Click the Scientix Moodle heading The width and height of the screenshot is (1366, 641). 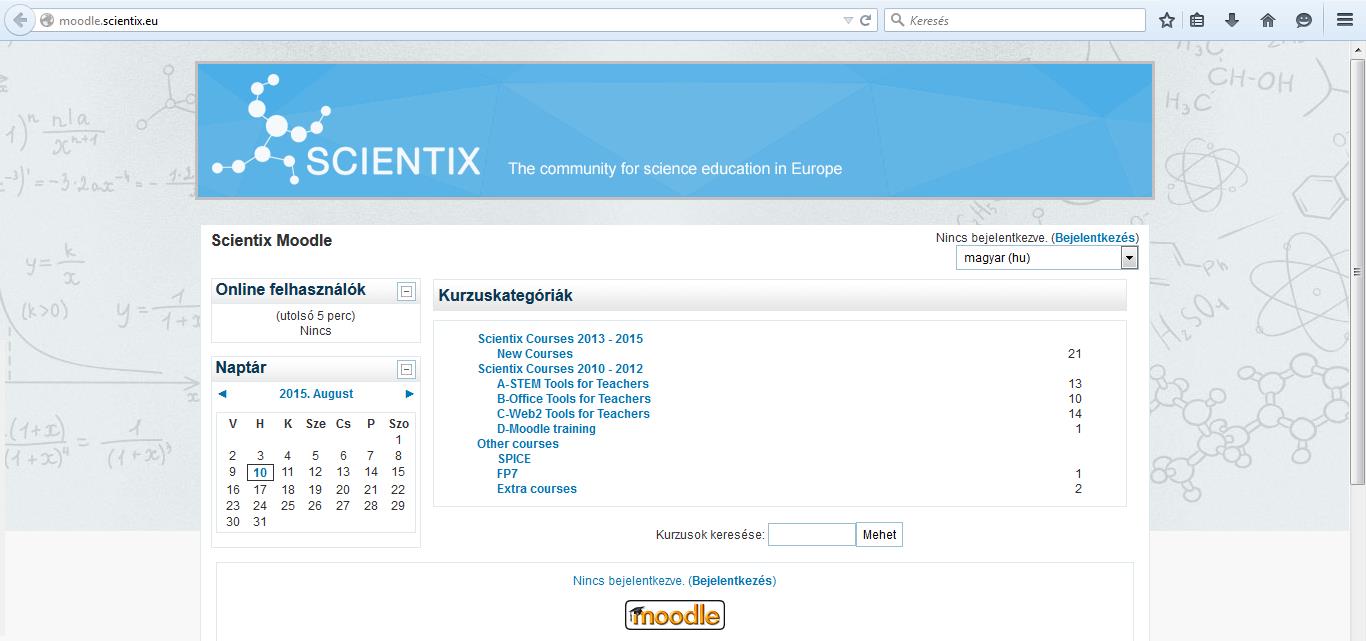click(272, 241)
